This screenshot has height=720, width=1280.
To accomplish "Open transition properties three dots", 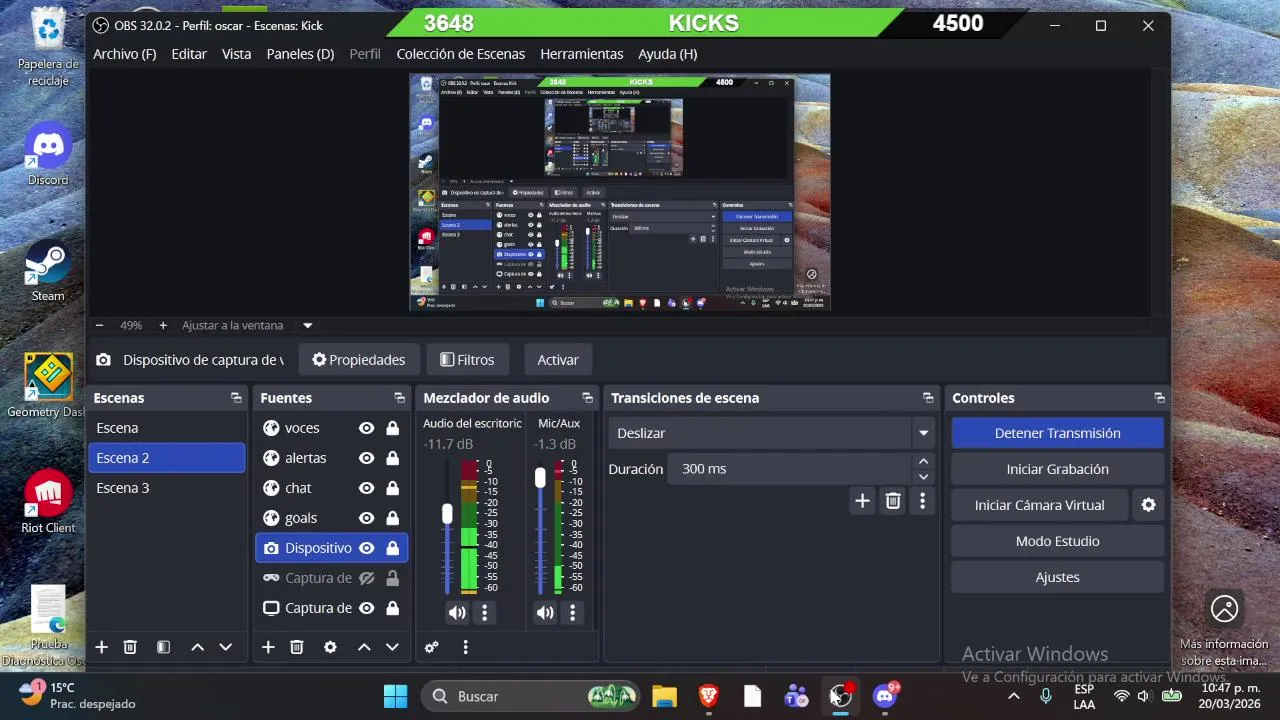I will coord(922,501).
